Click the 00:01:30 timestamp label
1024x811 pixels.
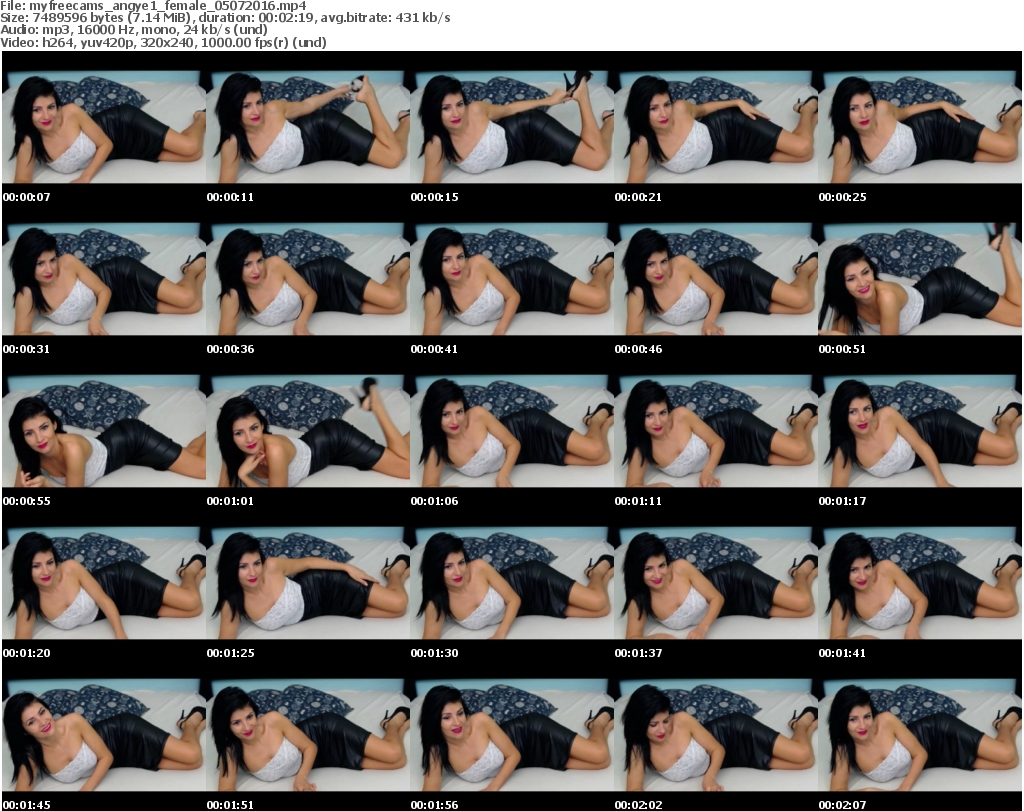coord(434,653)
